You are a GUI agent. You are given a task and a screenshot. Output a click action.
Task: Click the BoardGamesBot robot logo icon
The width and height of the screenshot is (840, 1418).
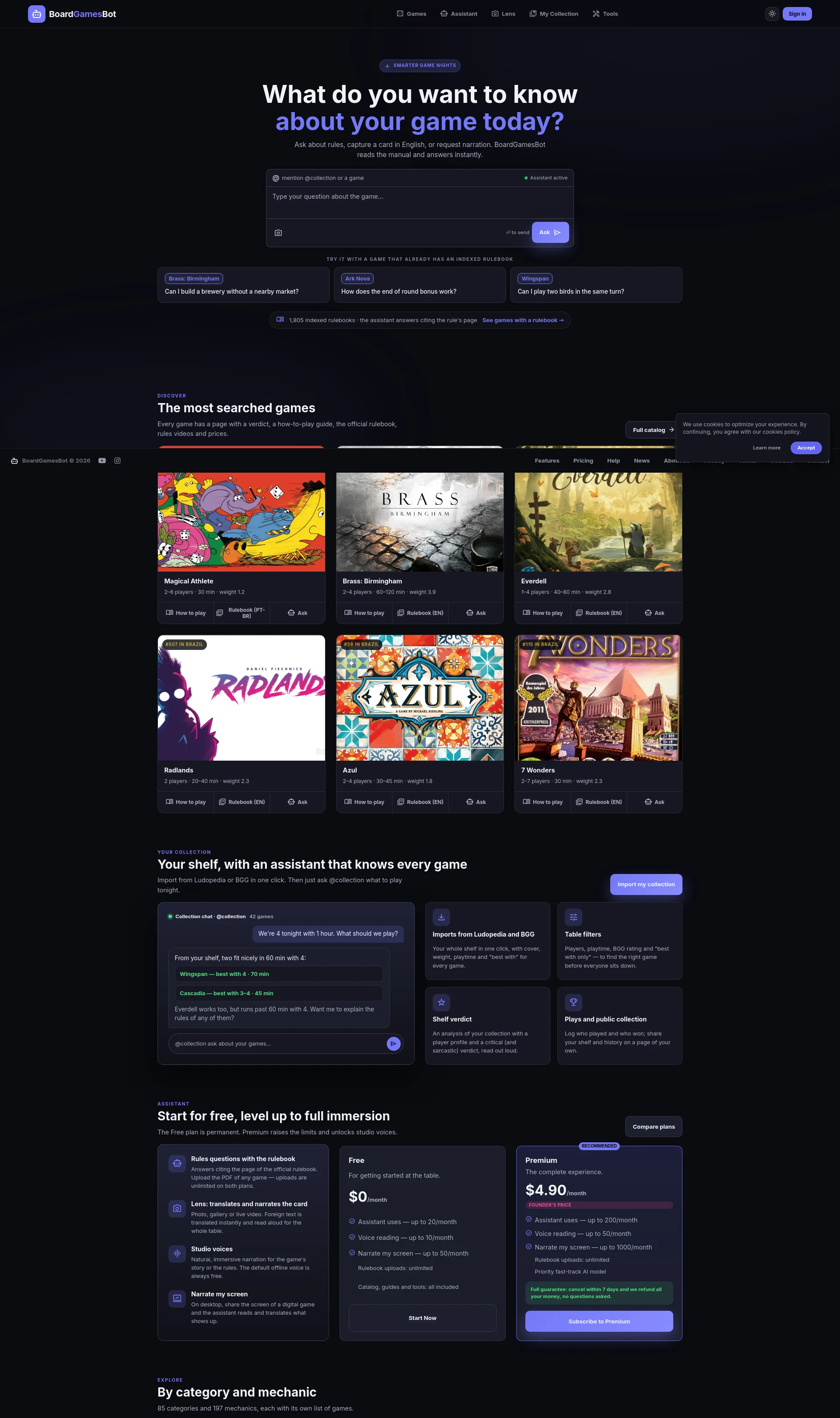point(37,14)
